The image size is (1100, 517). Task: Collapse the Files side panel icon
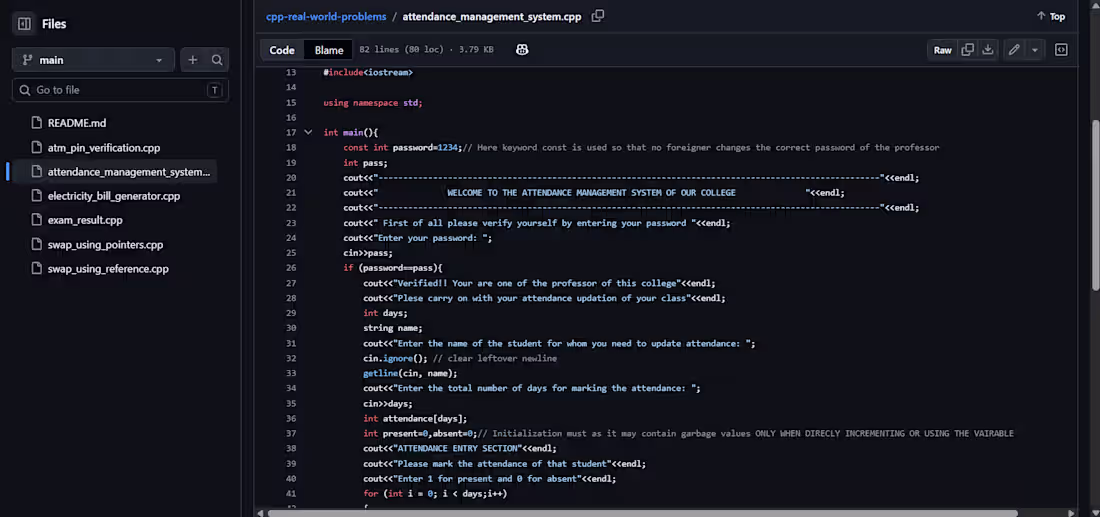(24, 24)
